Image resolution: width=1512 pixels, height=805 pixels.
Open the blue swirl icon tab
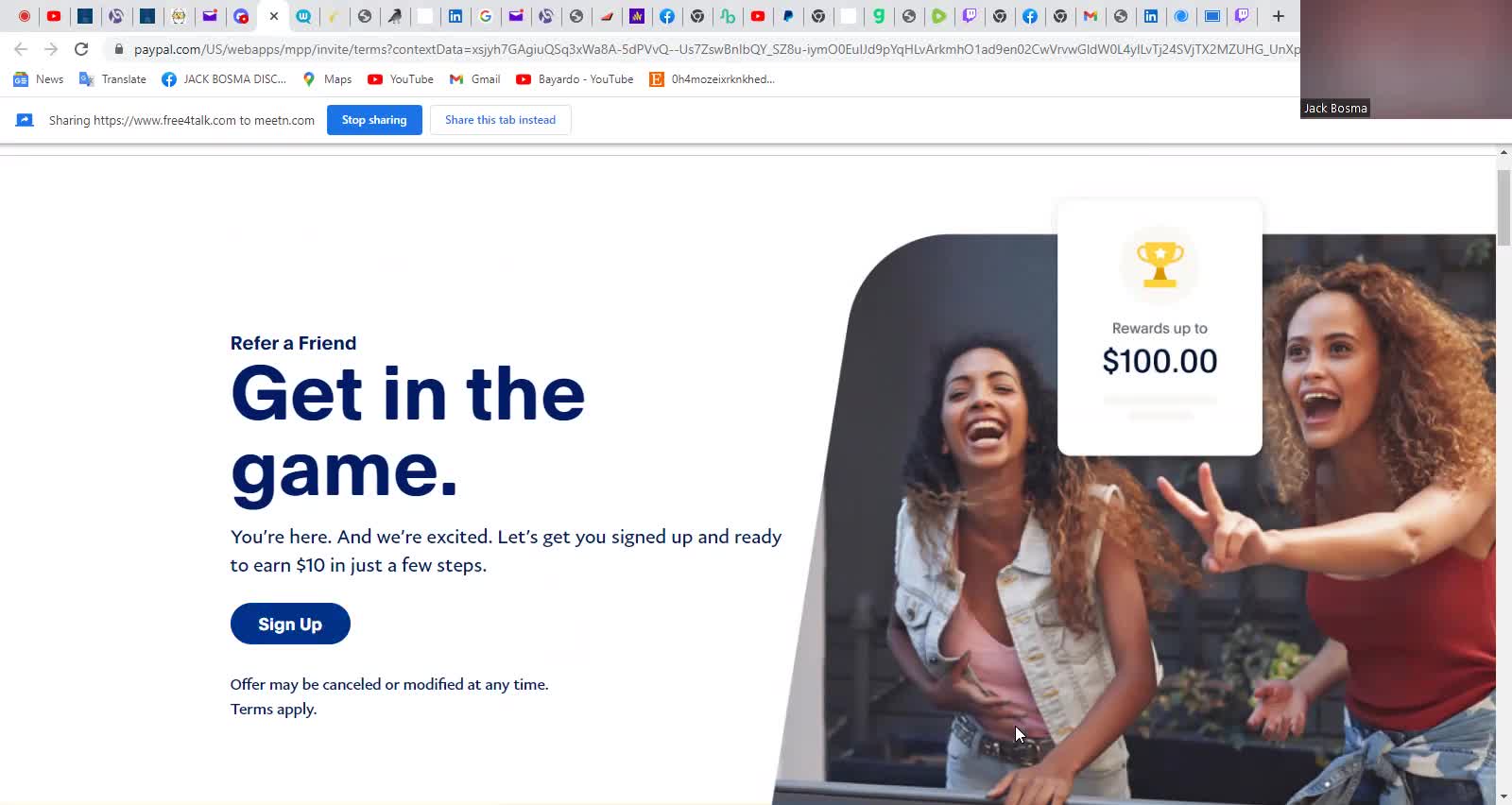pos(1181,16)
